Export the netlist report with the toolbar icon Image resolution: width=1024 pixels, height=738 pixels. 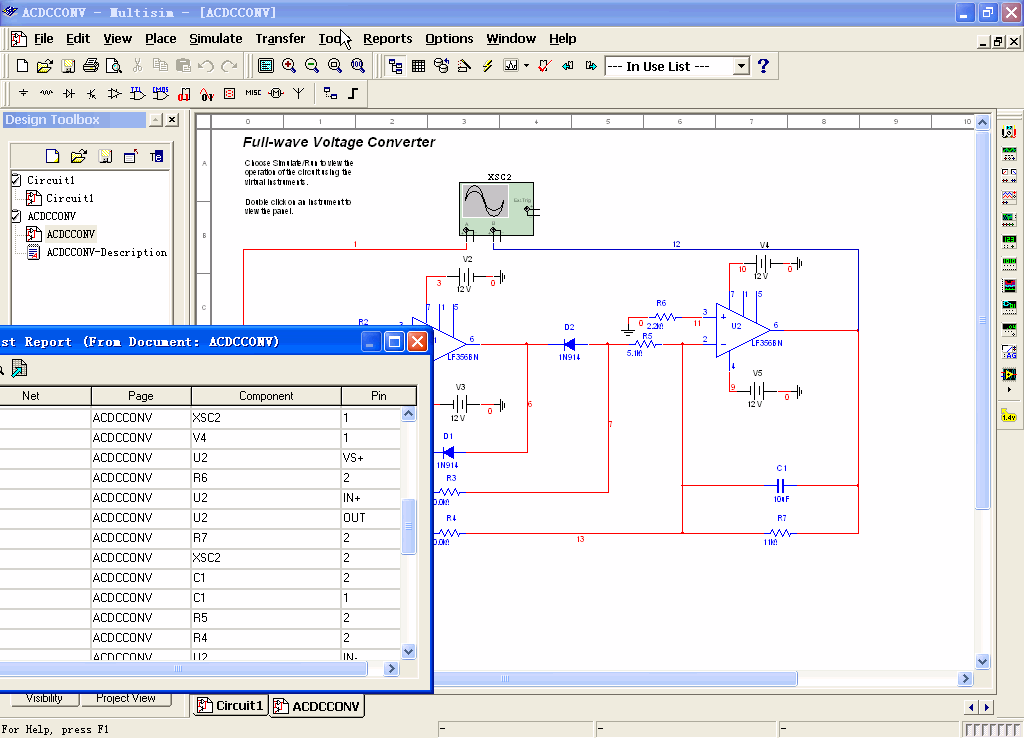[x=20, y=369]
